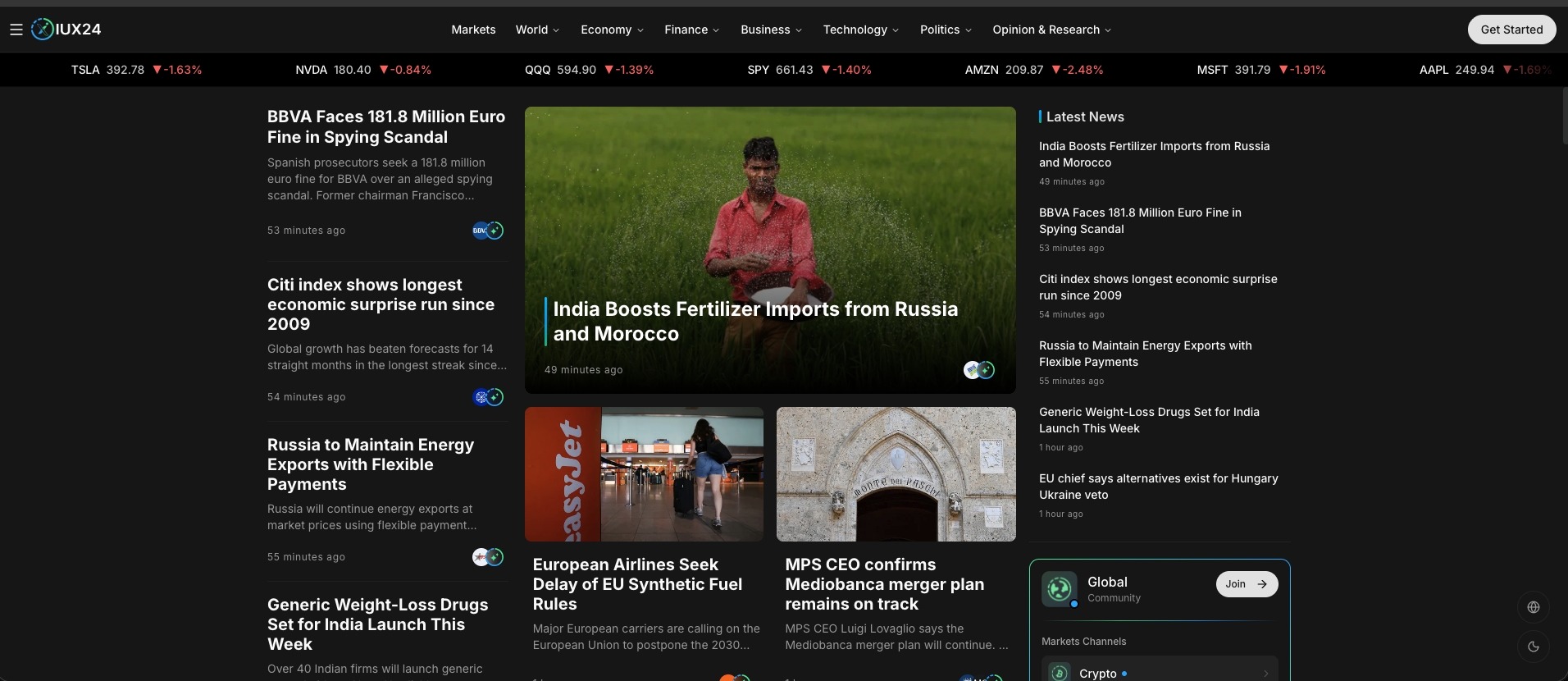1568x681 pixels.
Task: Expand the Politics dropdown menu
Action: pyautogui.click(x=946, y=30)
